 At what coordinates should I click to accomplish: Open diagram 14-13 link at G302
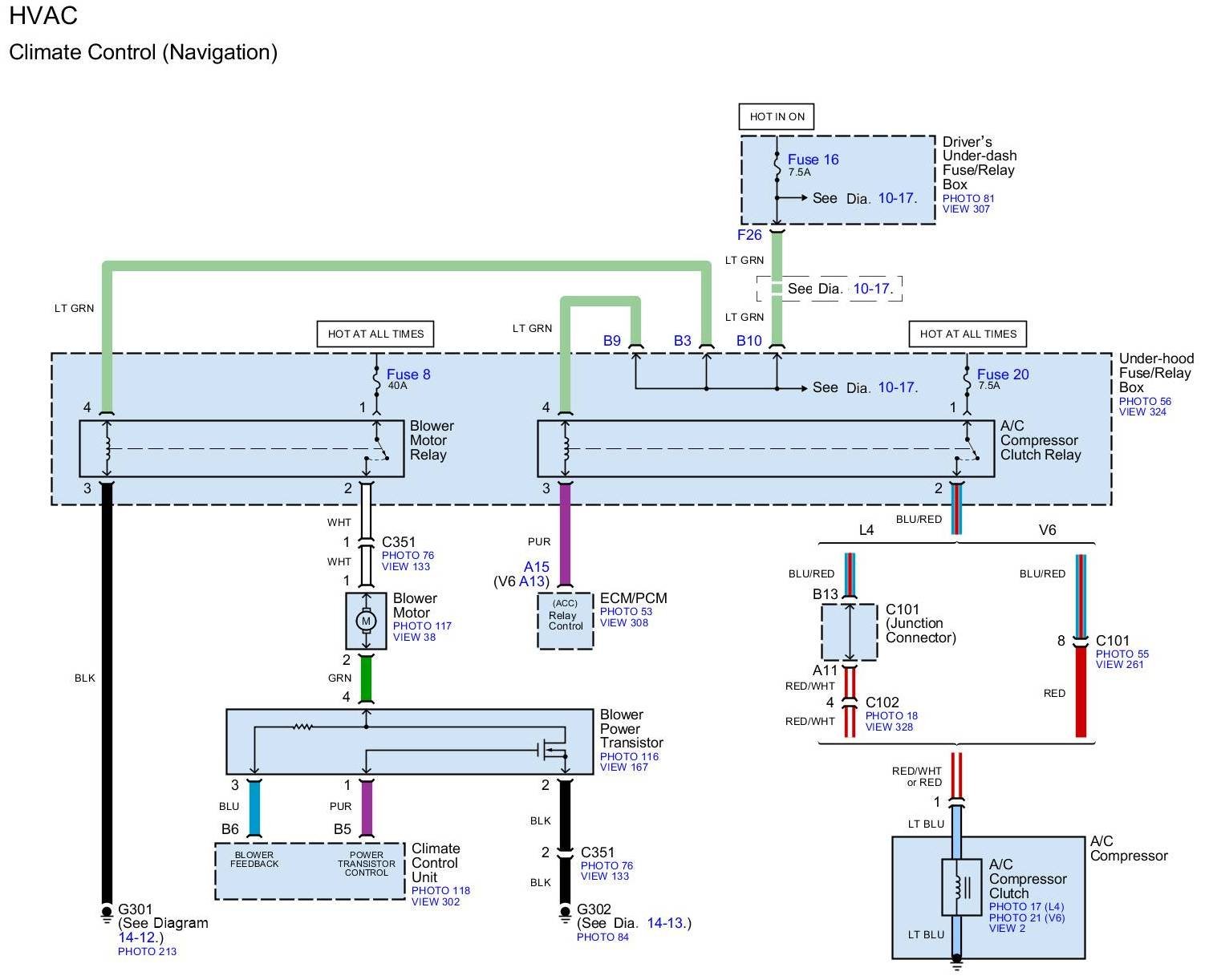(x=666, y=923)
